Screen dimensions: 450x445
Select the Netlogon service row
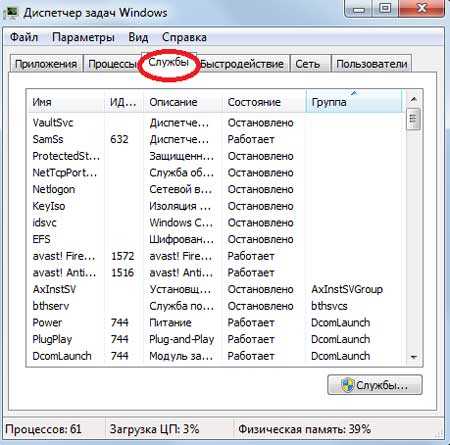tap(215, 189)
